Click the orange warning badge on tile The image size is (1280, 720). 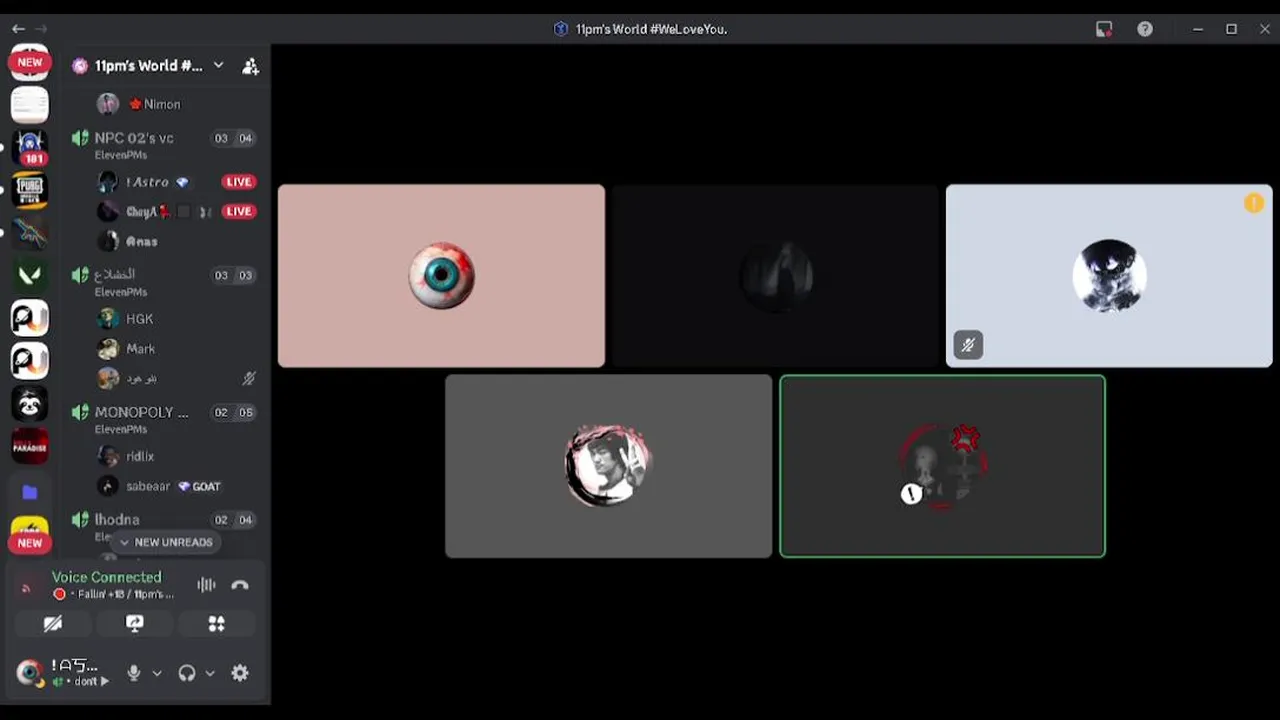[1253, 204]
